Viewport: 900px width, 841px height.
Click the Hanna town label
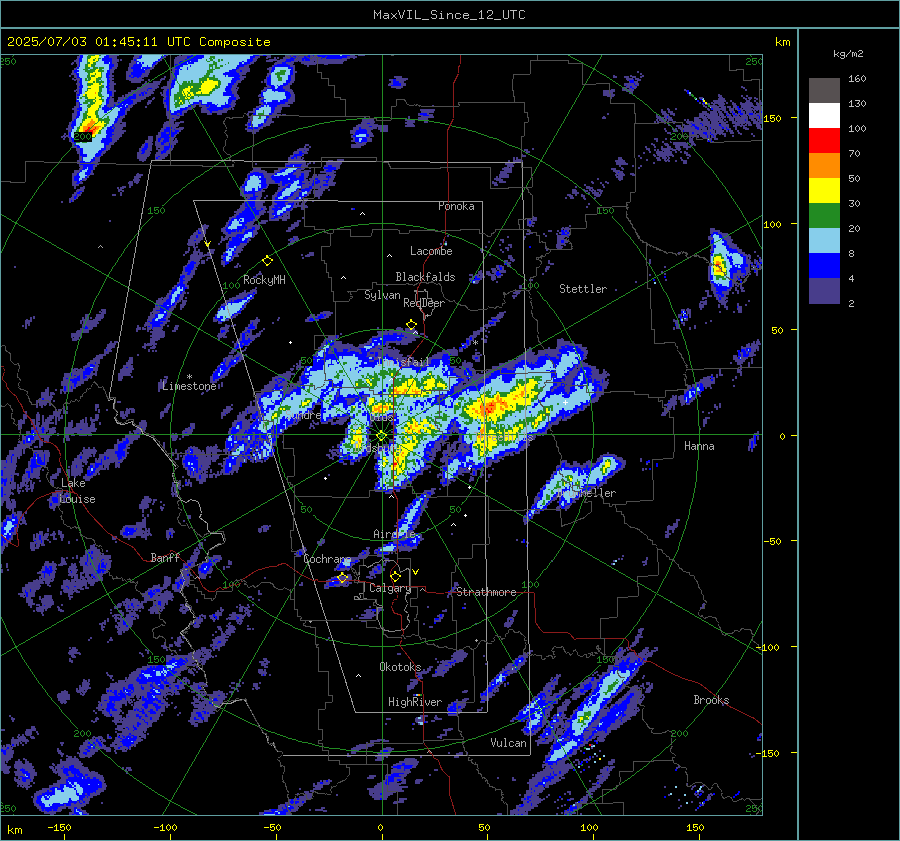[699, 446]
